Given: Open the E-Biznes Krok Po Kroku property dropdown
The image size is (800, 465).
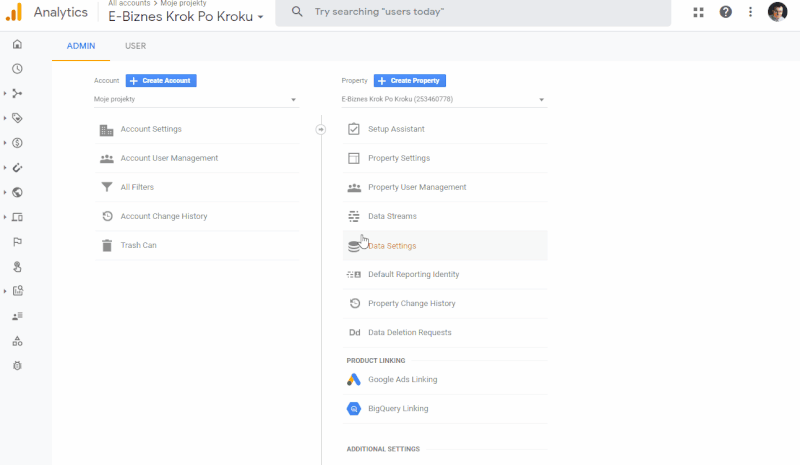Looking at the screenshot, I should (x=443, y=100).
